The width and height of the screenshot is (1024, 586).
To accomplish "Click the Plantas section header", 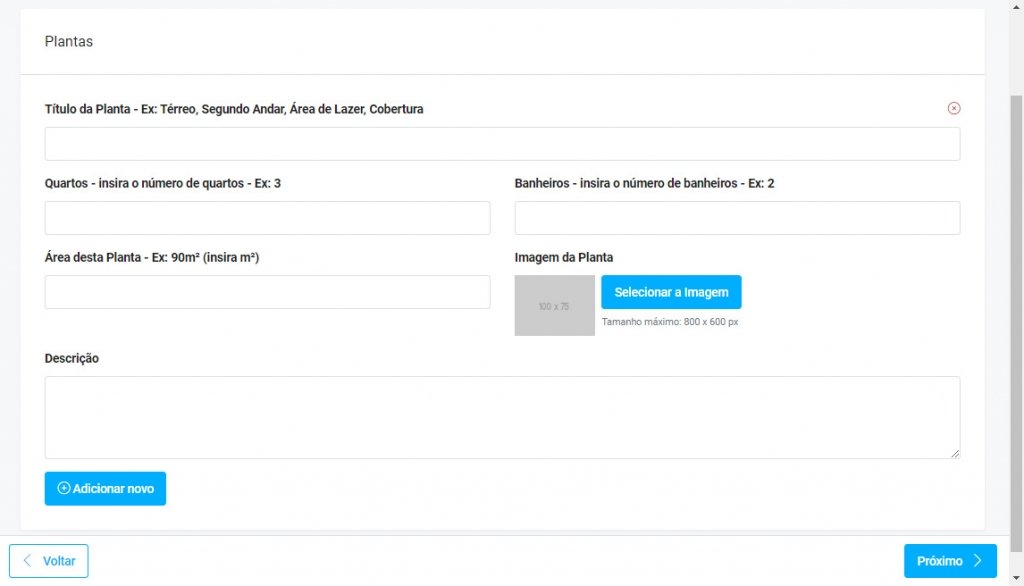I will click(69, 42).
